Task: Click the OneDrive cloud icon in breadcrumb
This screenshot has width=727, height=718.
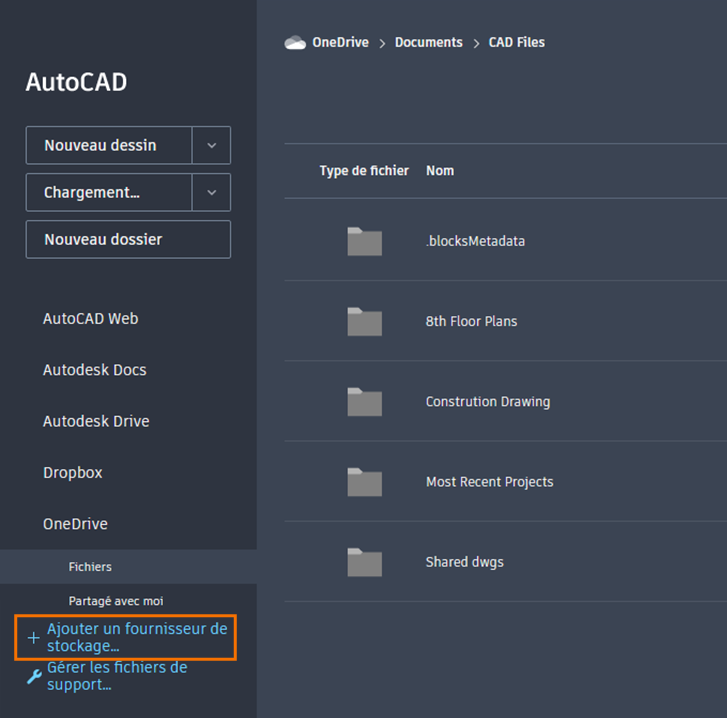Action: coord(295,43)
